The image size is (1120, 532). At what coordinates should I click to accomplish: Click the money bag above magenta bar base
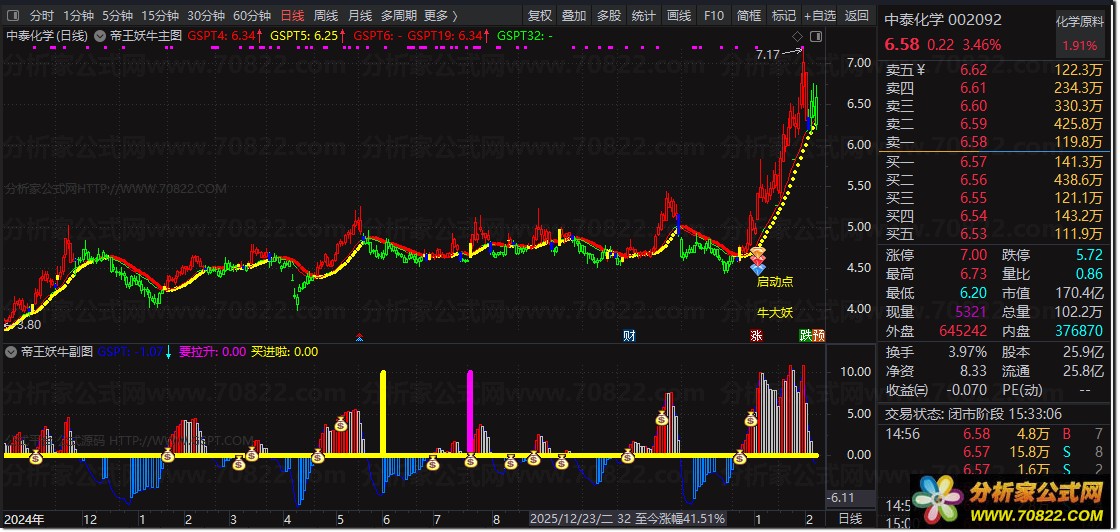(470, 460)
